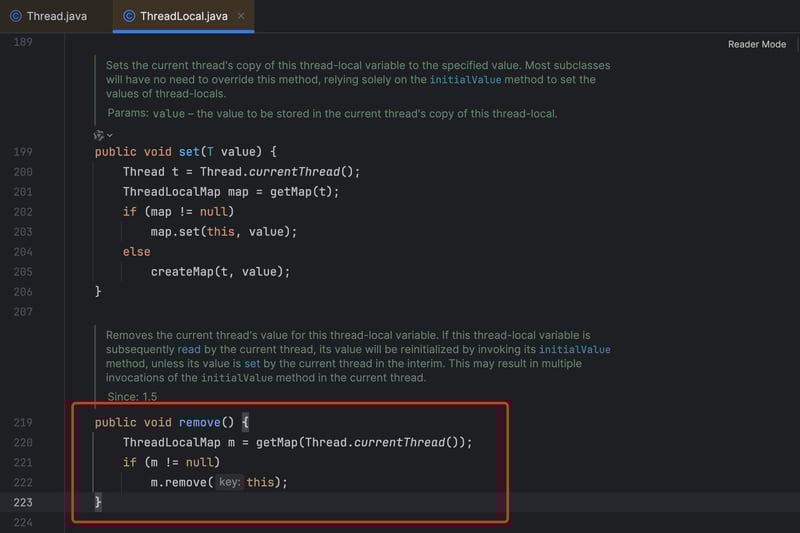
Task: Place caret on currentThread call in set
Action: [294, 172]
